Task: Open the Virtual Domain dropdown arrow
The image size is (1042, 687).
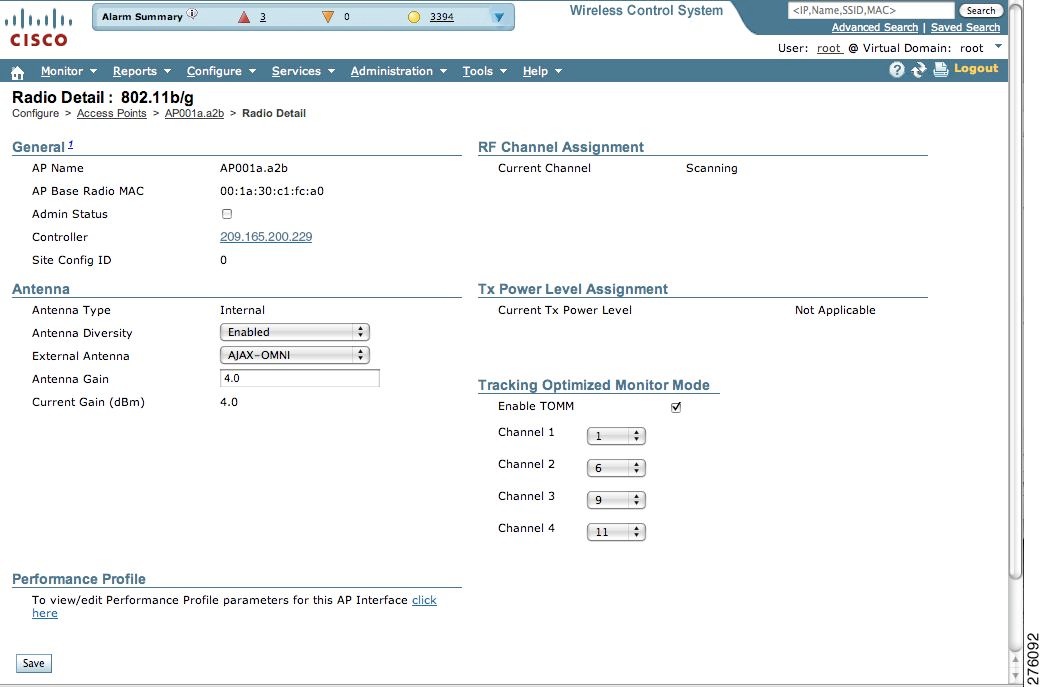Action: [x=997, y=46]
